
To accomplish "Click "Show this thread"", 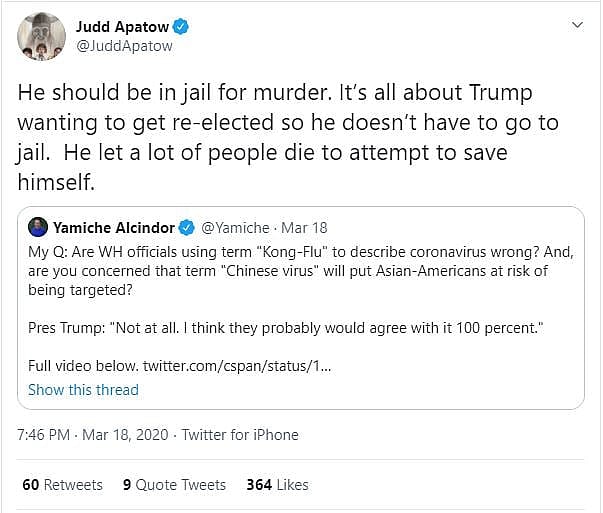I will (x=83, y=390).
